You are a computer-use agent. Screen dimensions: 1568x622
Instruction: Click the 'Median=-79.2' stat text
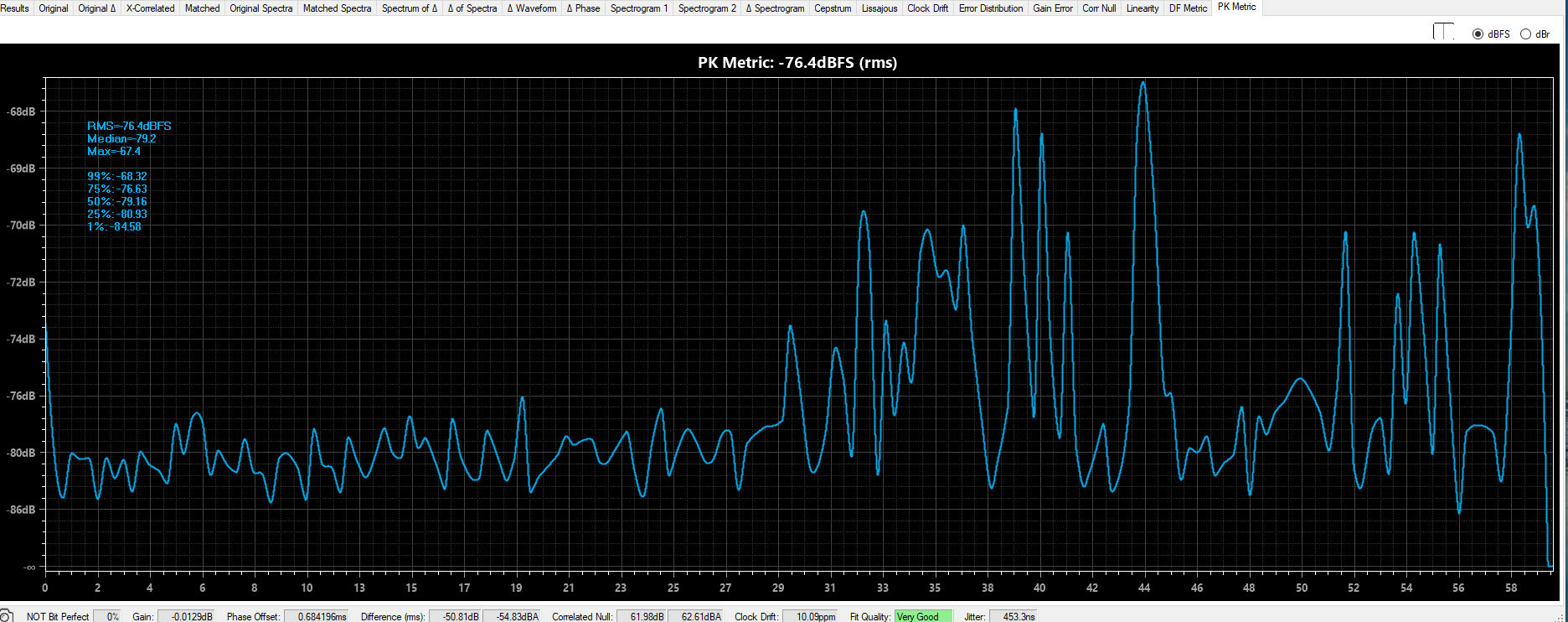click(x=121, y=138)
